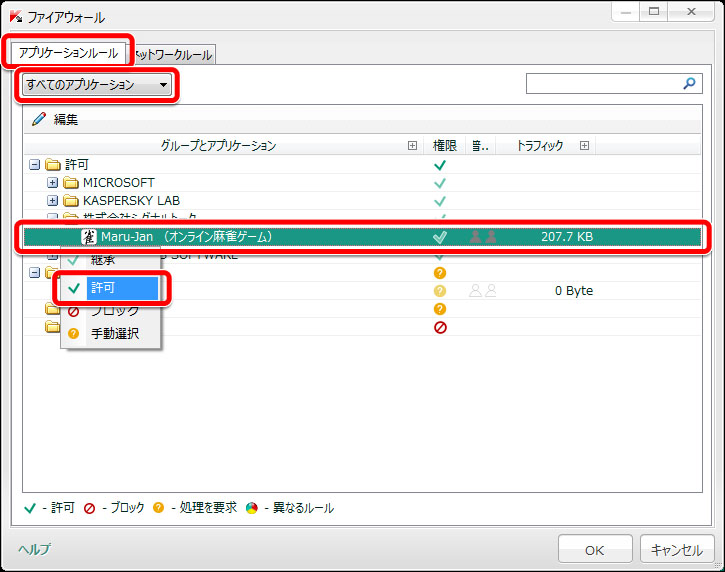
Task: Click the user icons in Maru-Jan row
Action: click(x=483, y=237)
